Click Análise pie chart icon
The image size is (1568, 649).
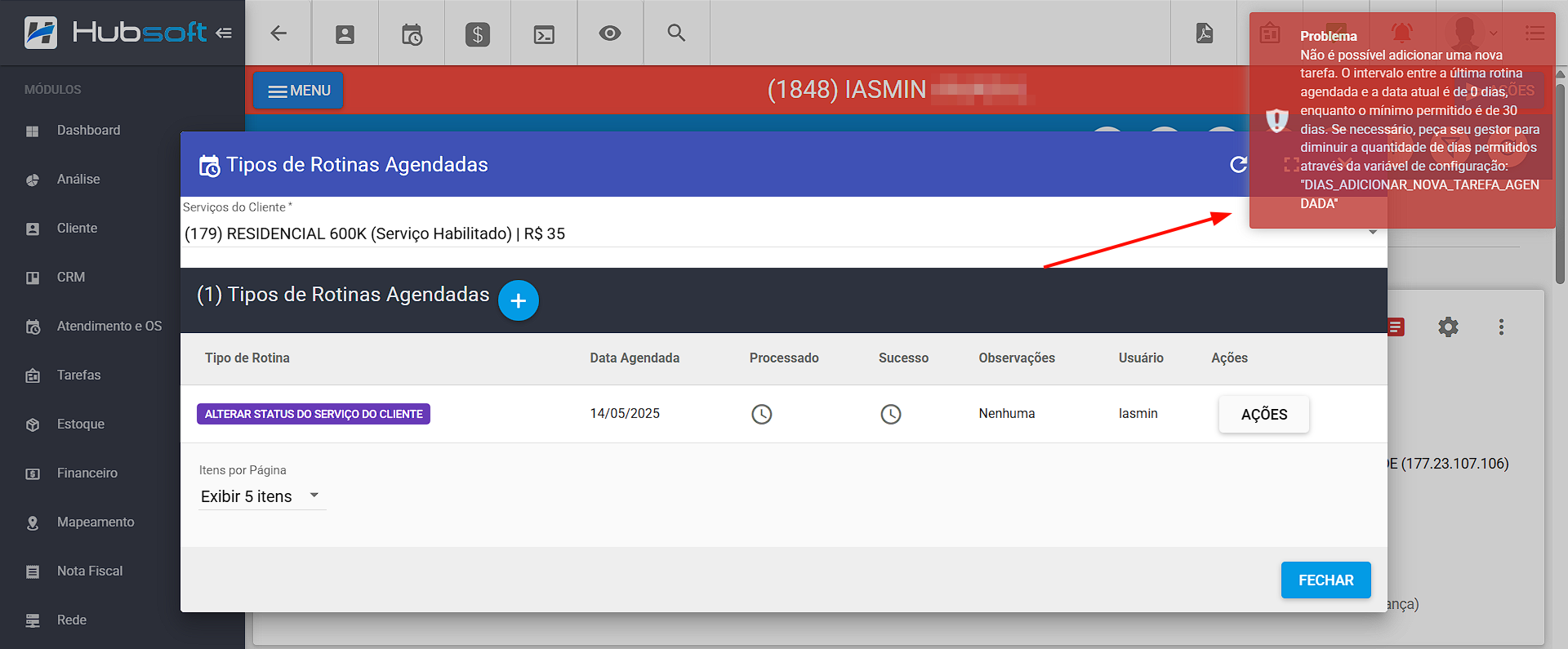[x=33, y=180]
